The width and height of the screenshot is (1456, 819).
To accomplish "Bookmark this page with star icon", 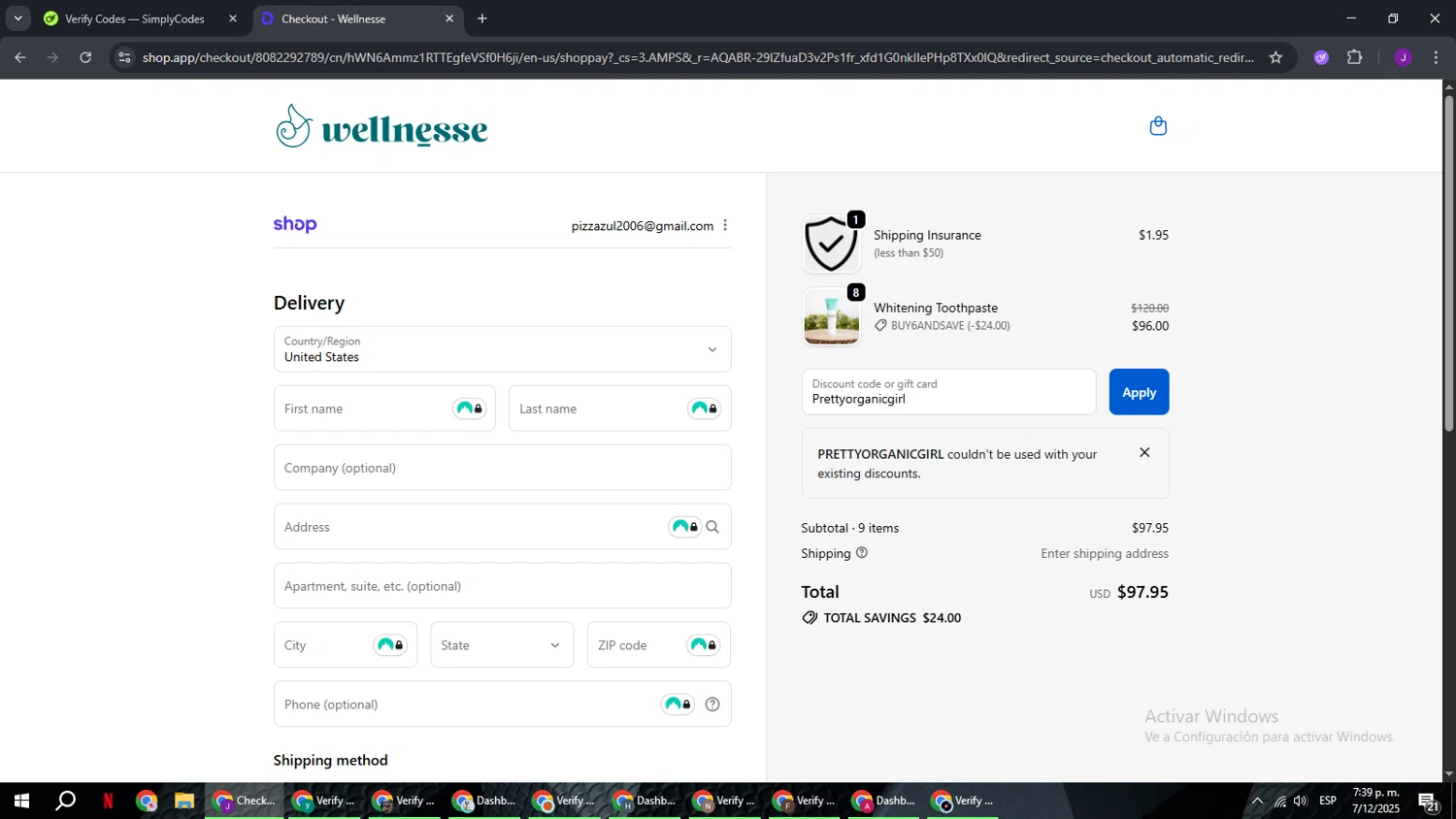I will (1275, 57).
